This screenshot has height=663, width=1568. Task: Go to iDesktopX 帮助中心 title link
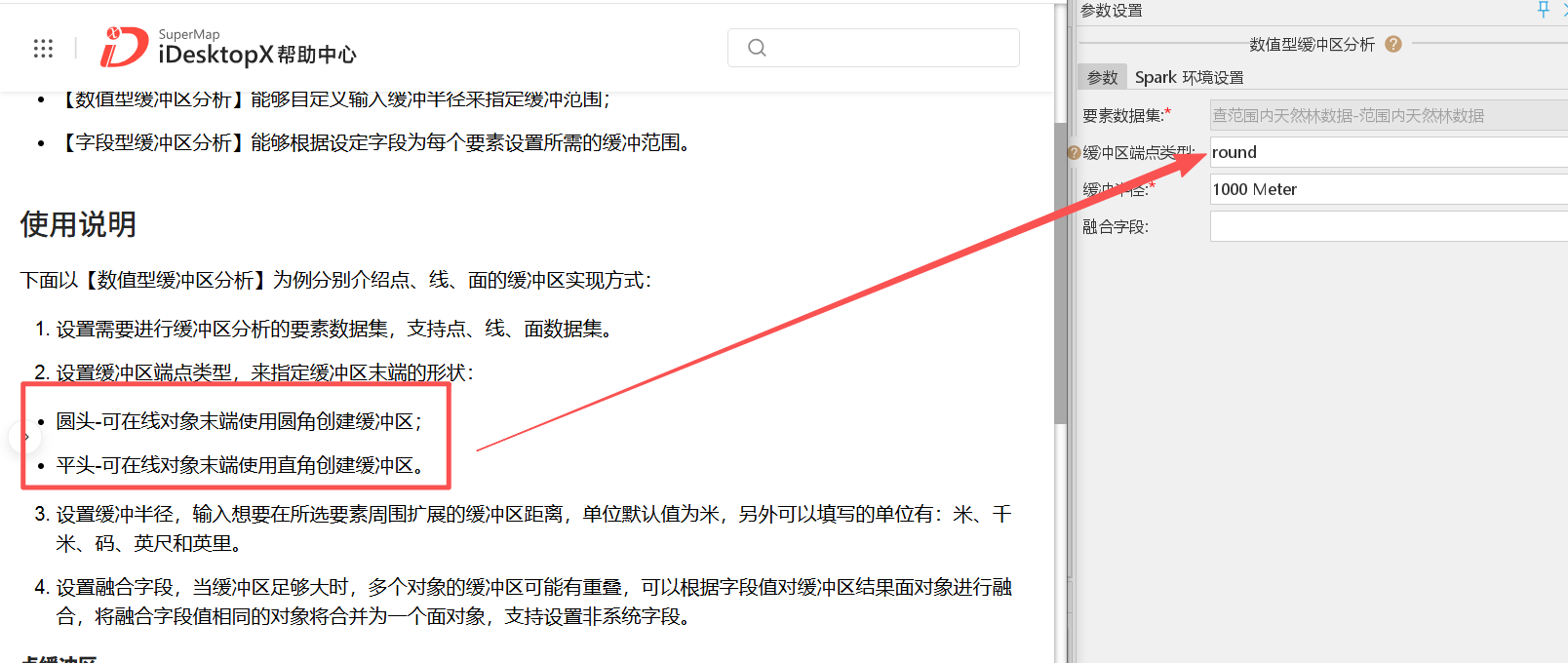pyautogui.click(x=257, y=55)
